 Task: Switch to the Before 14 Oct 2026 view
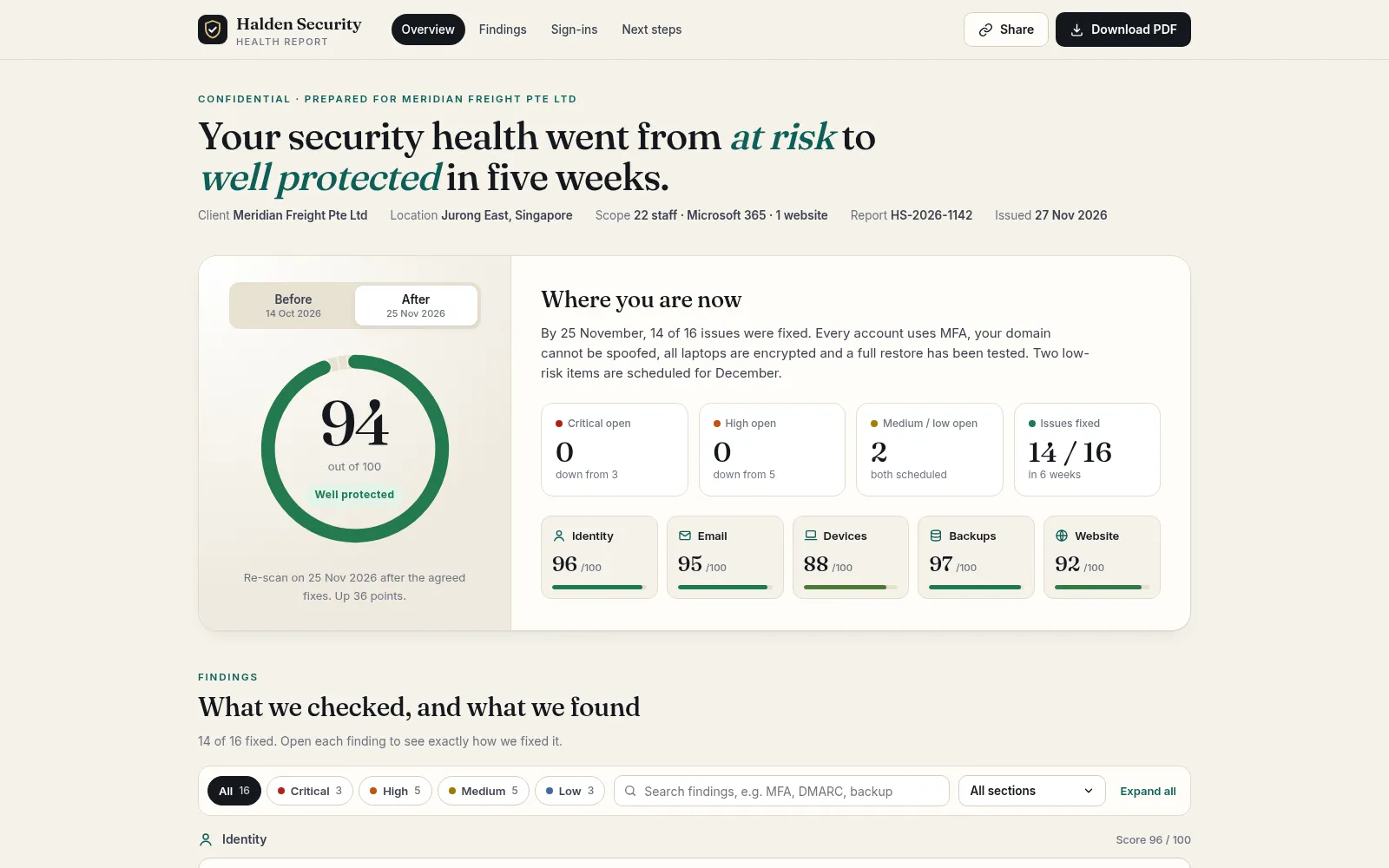(293, 306)
